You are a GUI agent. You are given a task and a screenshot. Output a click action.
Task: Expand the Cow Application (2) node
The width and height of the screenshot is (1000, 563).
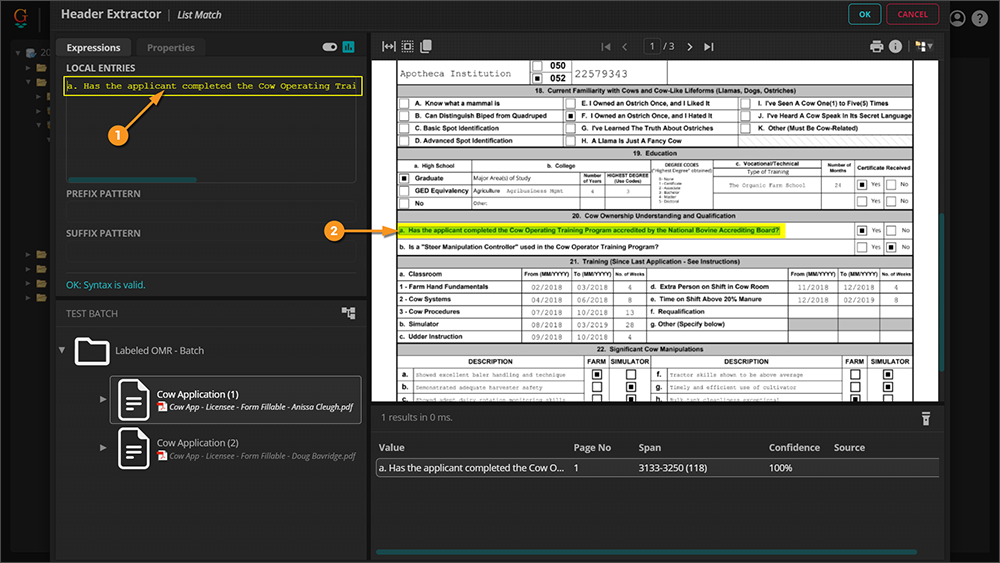pyautogui.click(x=103, y=448)
